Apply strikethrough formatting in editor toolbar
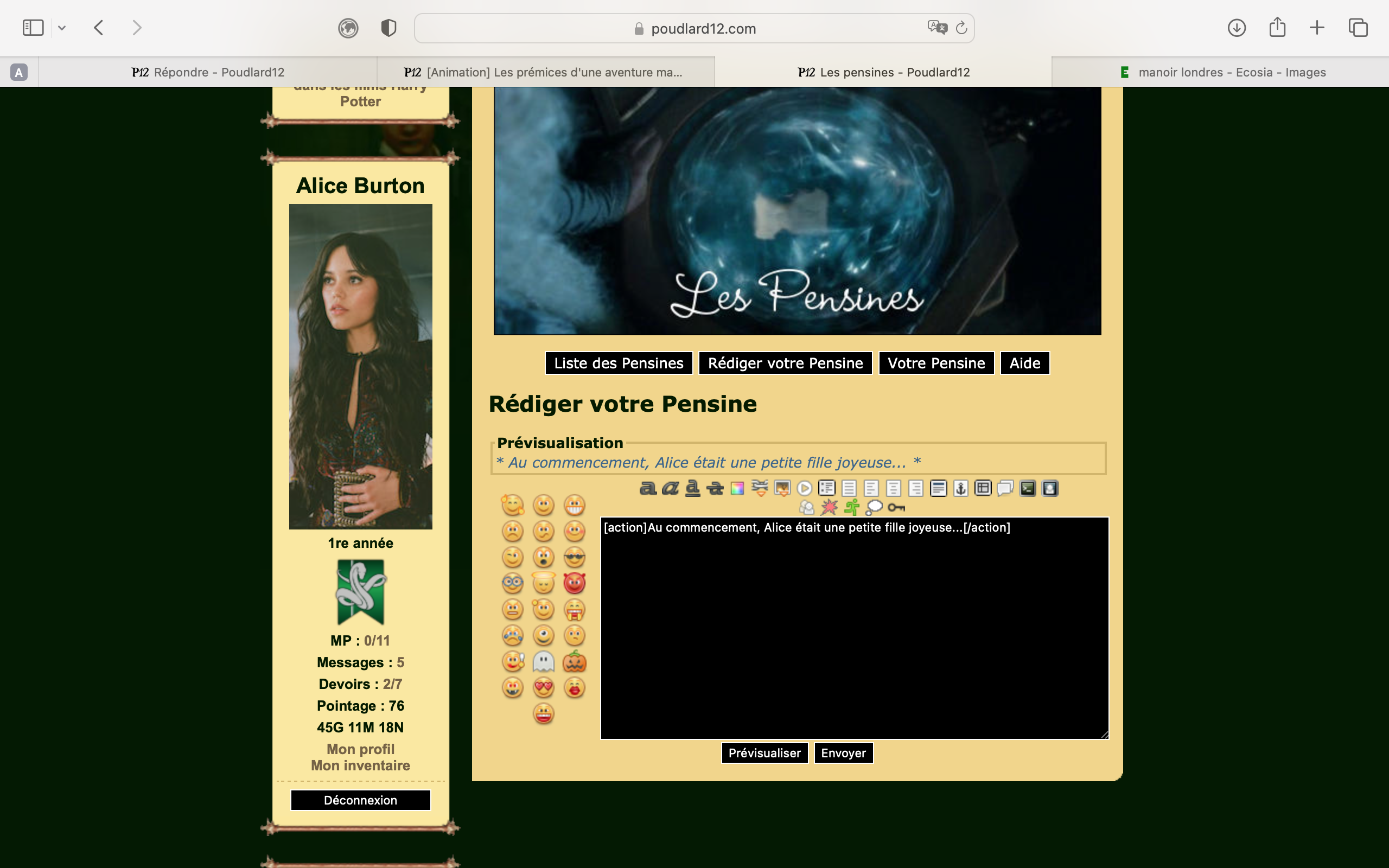The image size is (1389, 868). (x=715, y=488)
